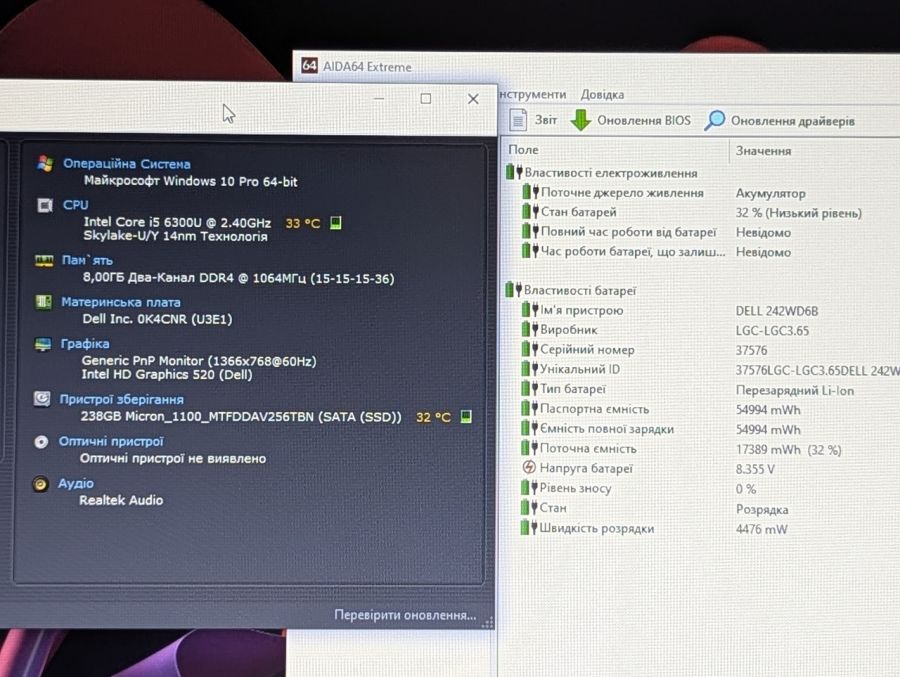Close the front system info window
900x677 pixels.
[x=473, y=99]
